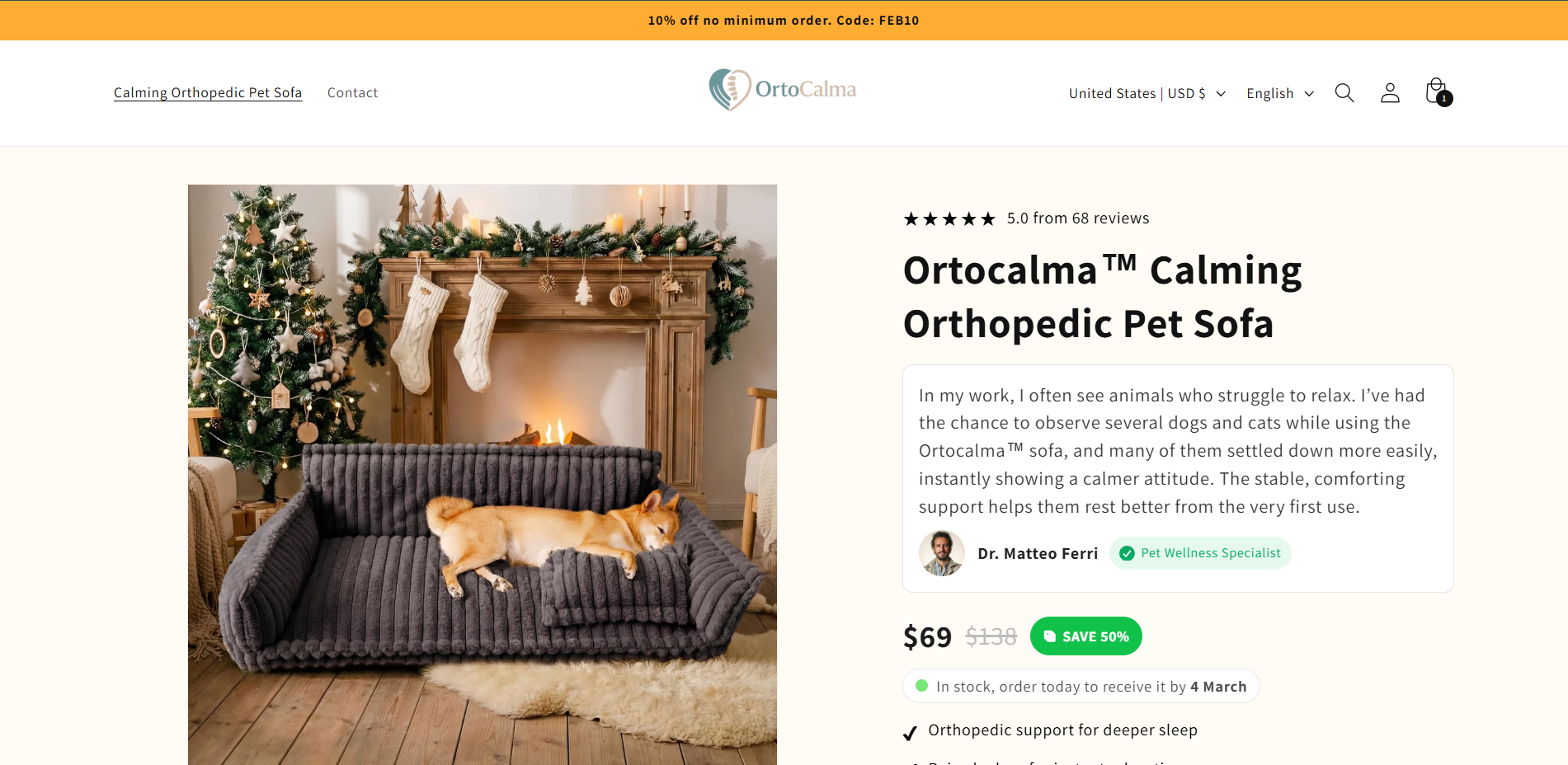Open the search magnifier icon
Viewport: 1568px width, 765px height.
(1344, 93)
